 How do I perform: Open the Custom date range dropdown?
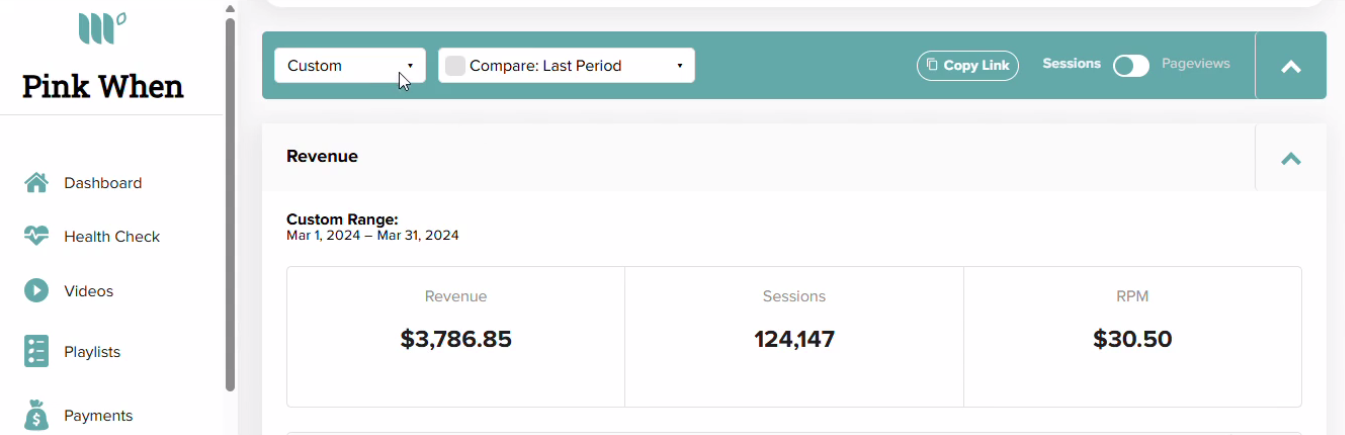click(x=350, y=66)
